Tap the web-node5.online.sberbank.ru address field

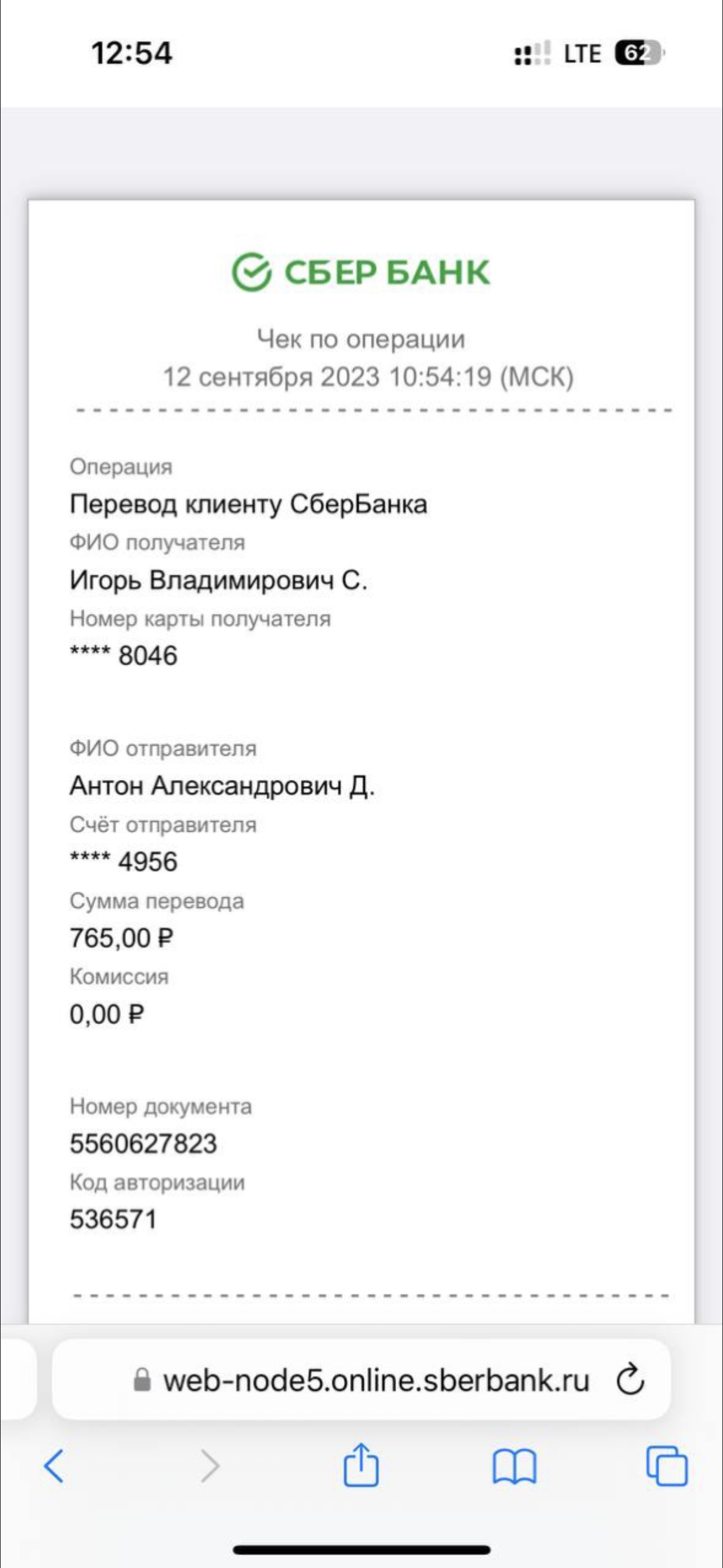point(361,1380)
